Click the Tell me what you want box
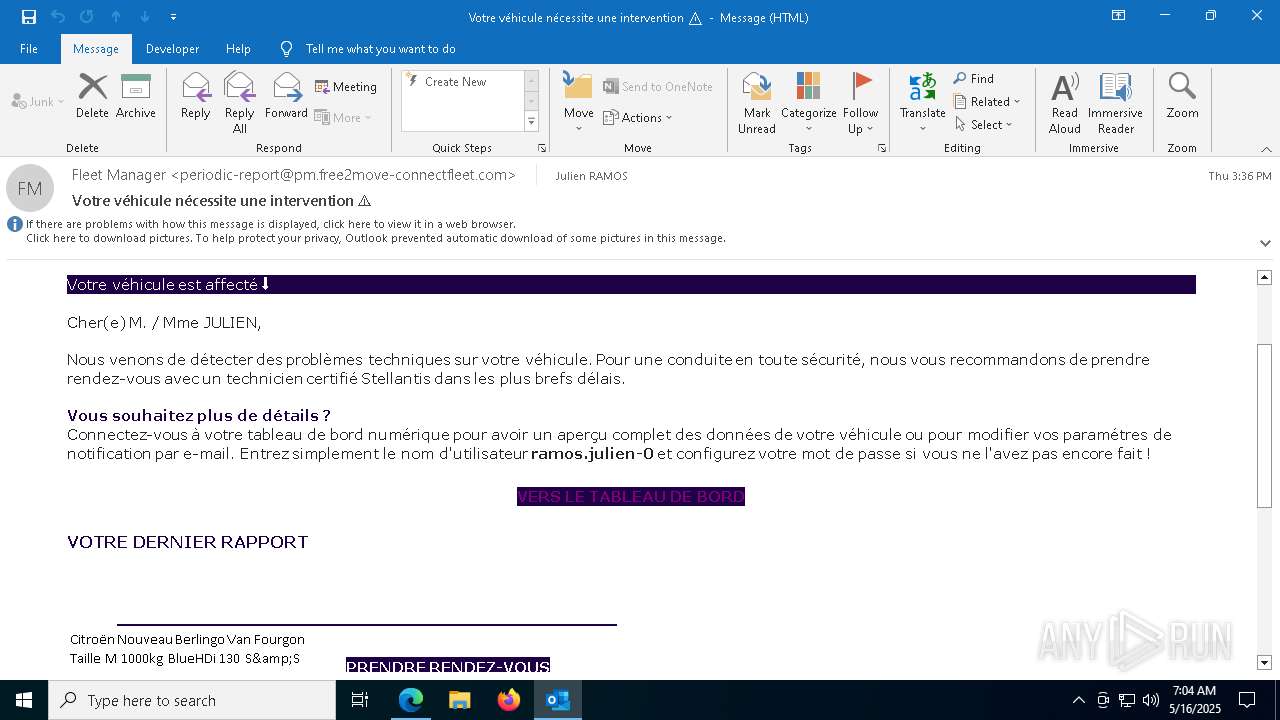Viewport: 1280px width, 720px height. coord(380,49)
